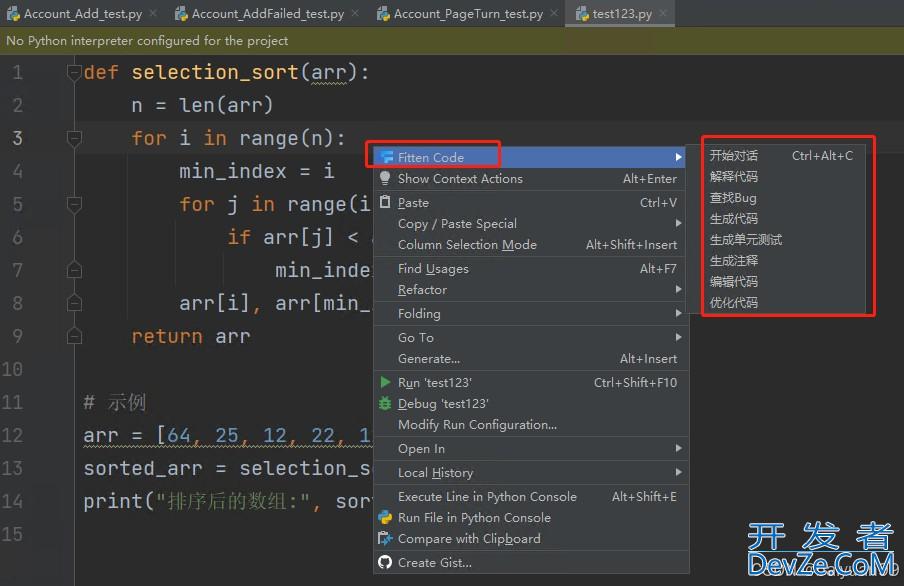Choose Find Usages
904x586 pixels.
[x=529, y=268]
